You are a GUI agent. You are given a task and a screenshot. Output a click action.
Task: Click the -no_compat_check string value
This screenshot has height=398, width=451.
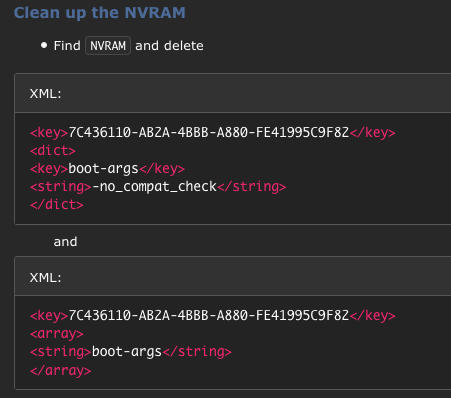tap(154, 187)
